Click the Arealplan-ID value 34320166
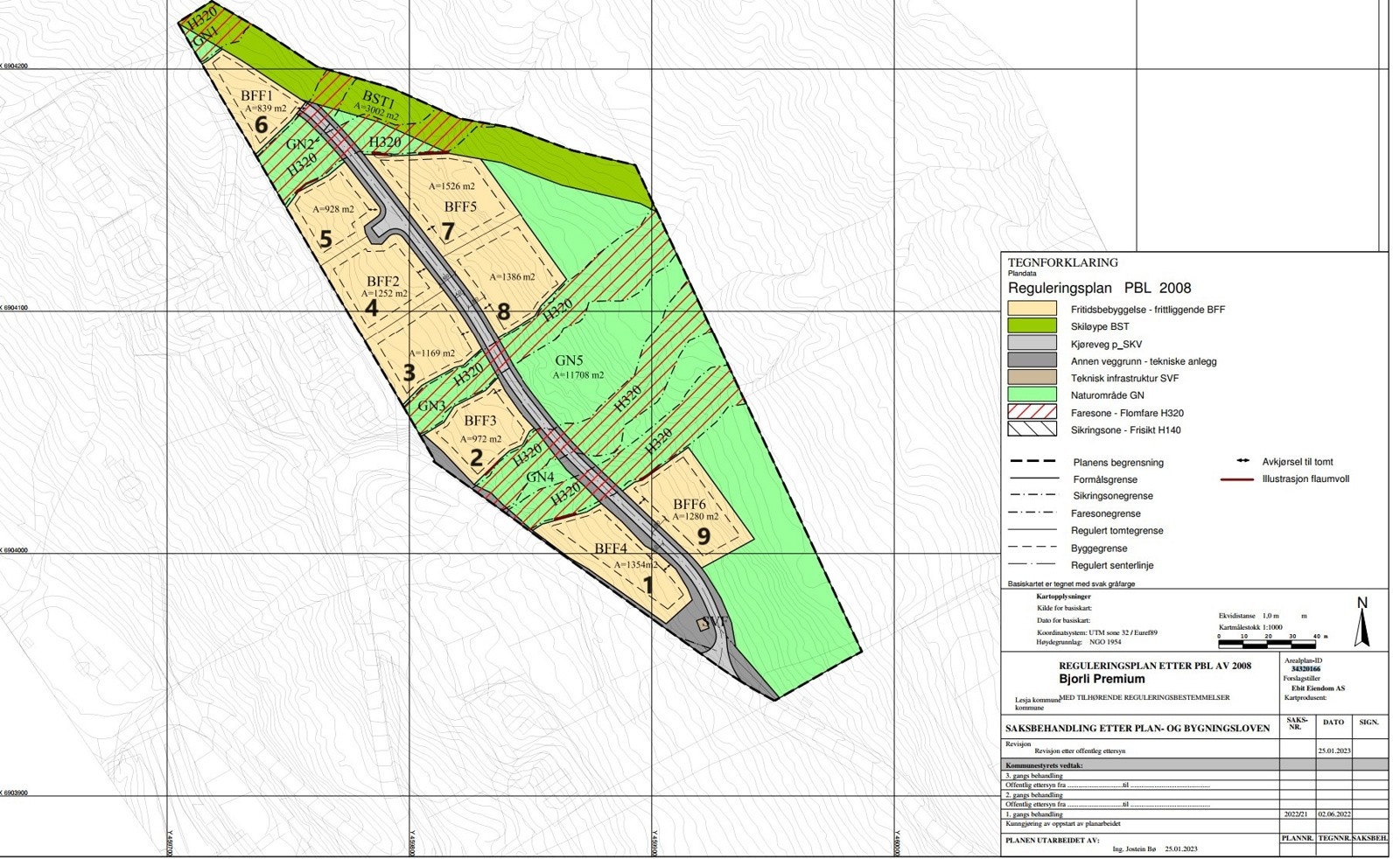 (1305, 668)
